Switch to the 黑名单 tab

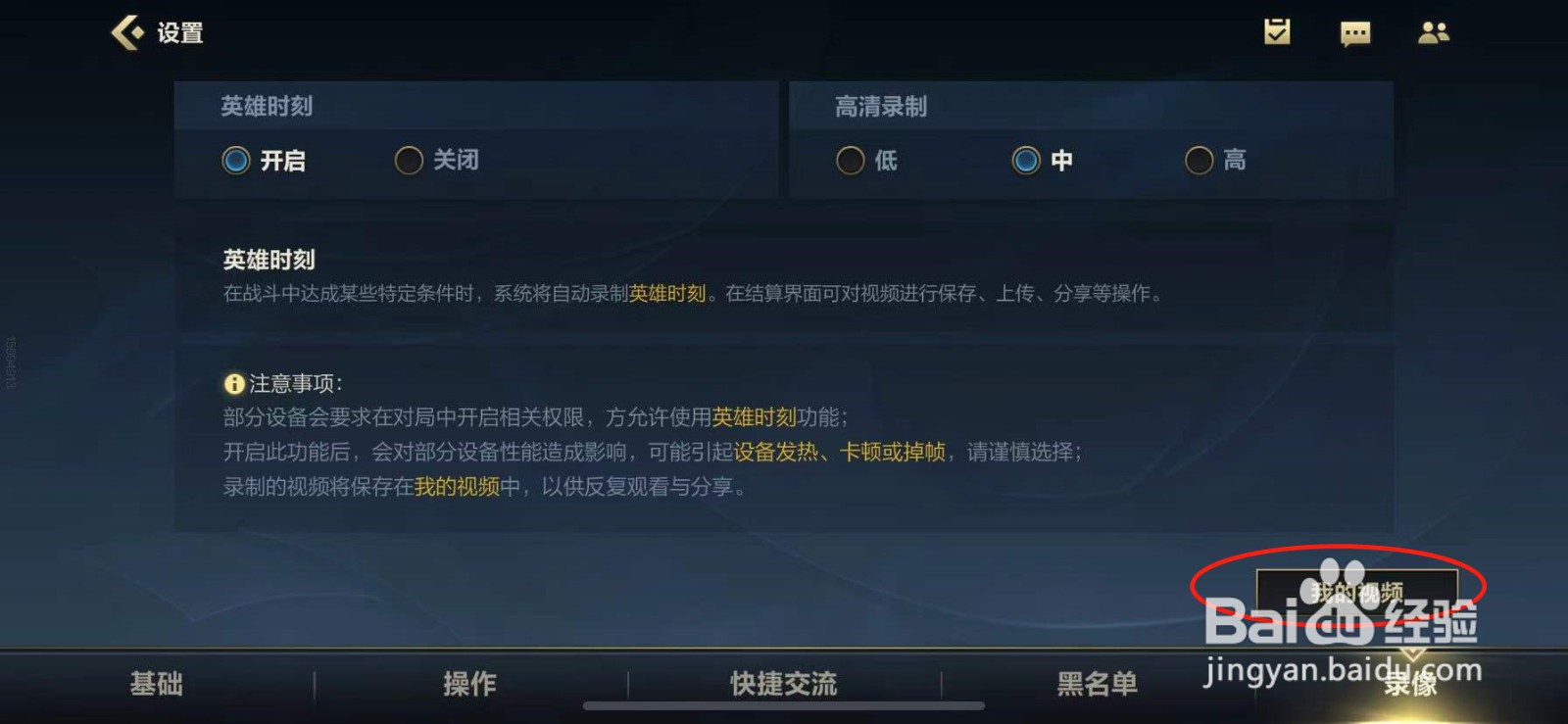[1098, 684]
